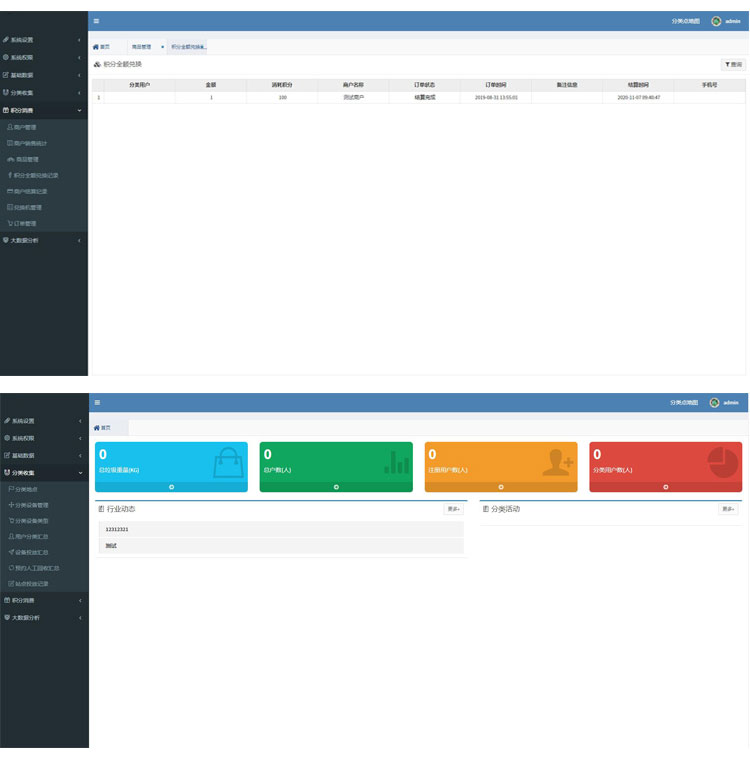Select 分类设备管理 in the sidebar submenu
The width and height of the screenshot is (750, 759).
[x=30, y=505]
